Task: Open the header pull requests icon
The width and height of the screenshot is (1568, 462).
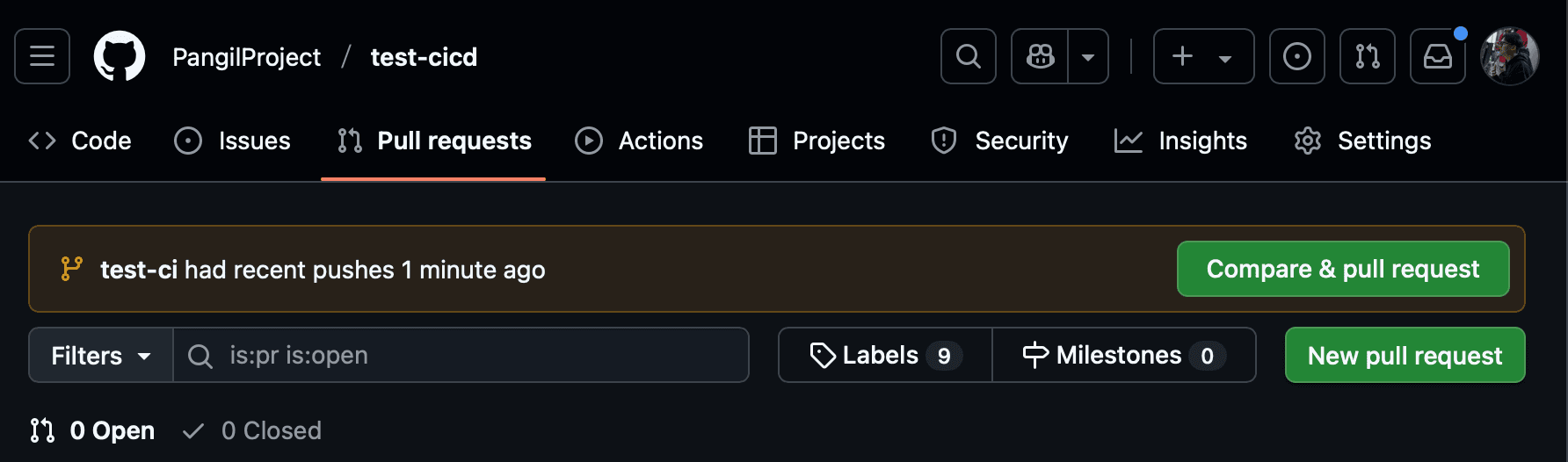Action: coord(1368,56)
